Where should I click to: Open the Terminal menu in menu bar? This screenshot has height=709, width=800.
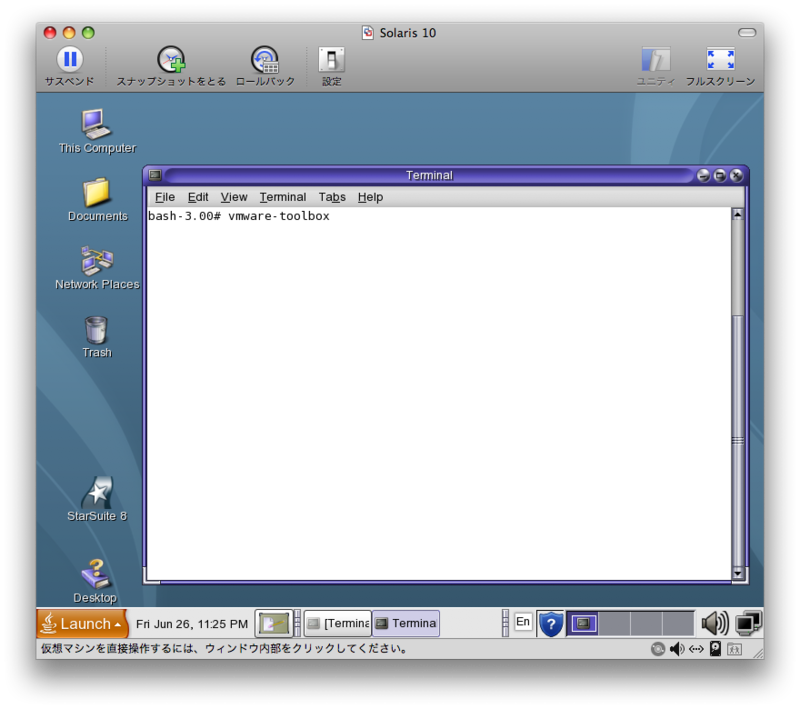[283, 197]
